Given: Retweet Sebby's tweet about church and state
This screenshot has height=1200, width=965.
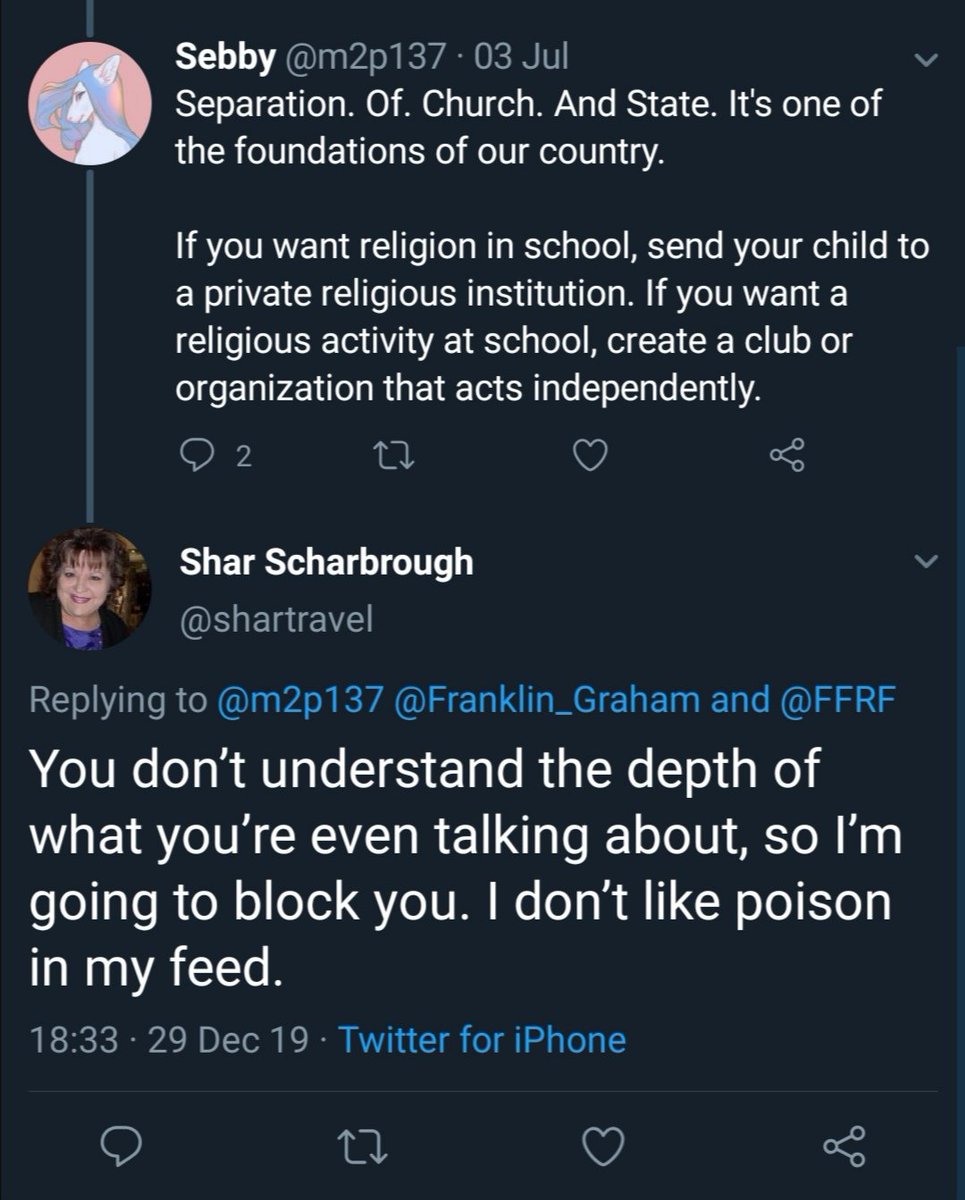Looking at the screenshot, I should (387, 457).
